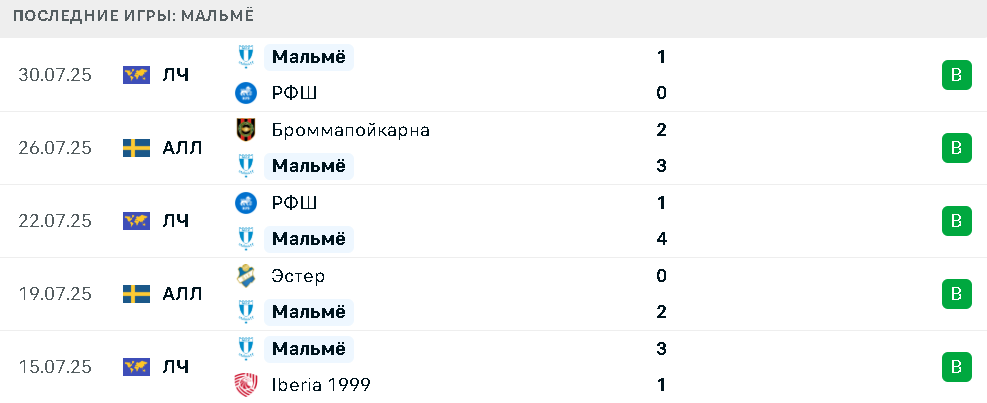
Task: Click green В badge for 30.07.25 match
Action: click(x=957, y=75)
